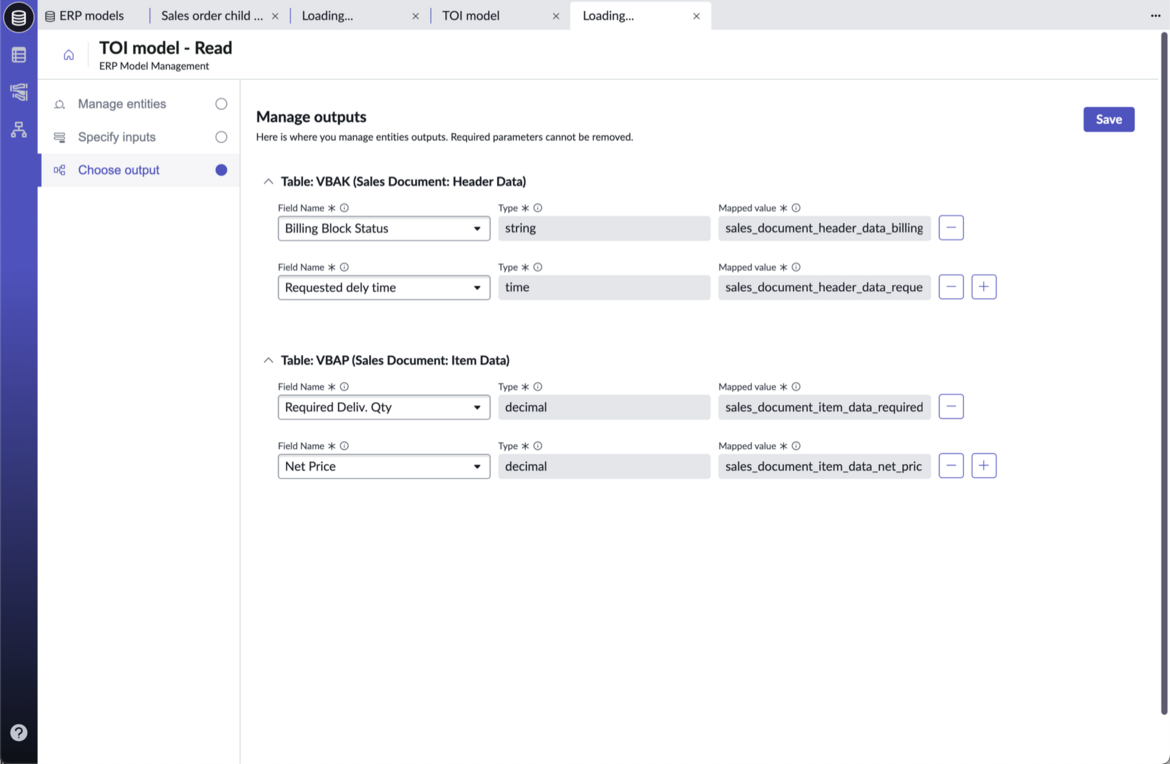The width and height of the screenshot is (1170, 764).
Task: Show Mapped value info in Requested dely row
Action: pyautogui.click(x=796, y=267)
